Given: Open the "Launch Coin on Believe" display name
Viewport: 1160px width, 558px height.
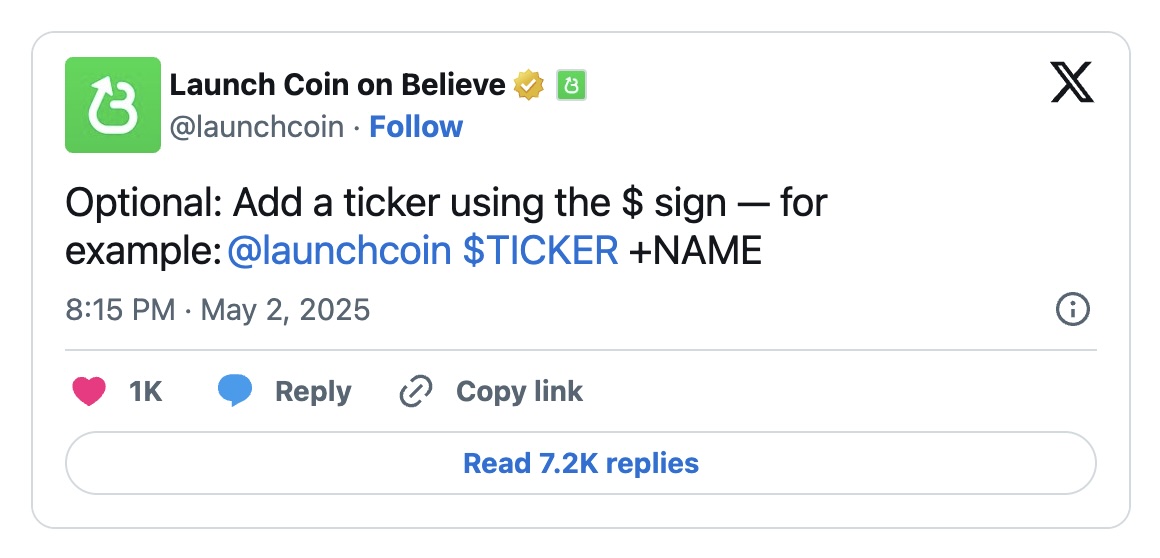Looking at the screenshot, I should (337, 86).
